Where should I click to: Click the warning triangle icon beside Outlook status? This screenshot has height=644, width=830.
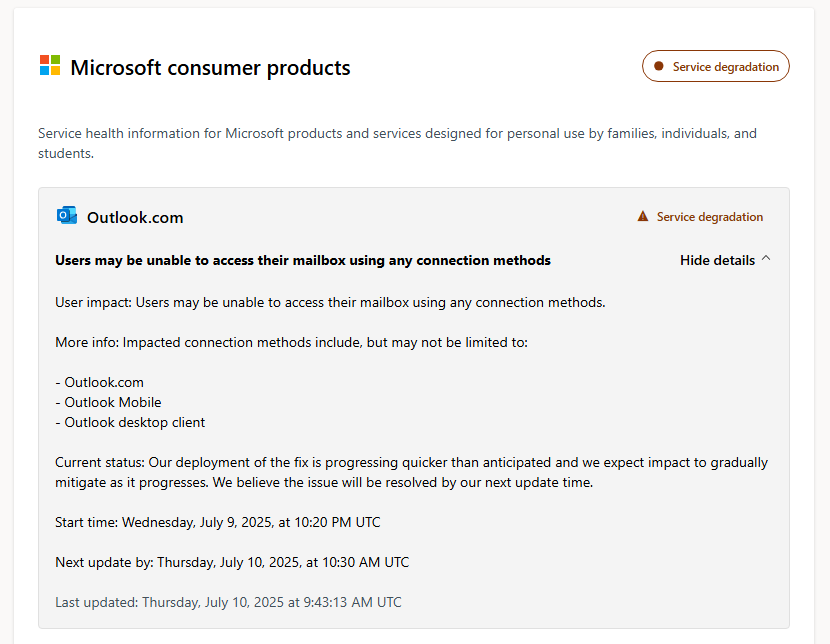tap(643, 216)
